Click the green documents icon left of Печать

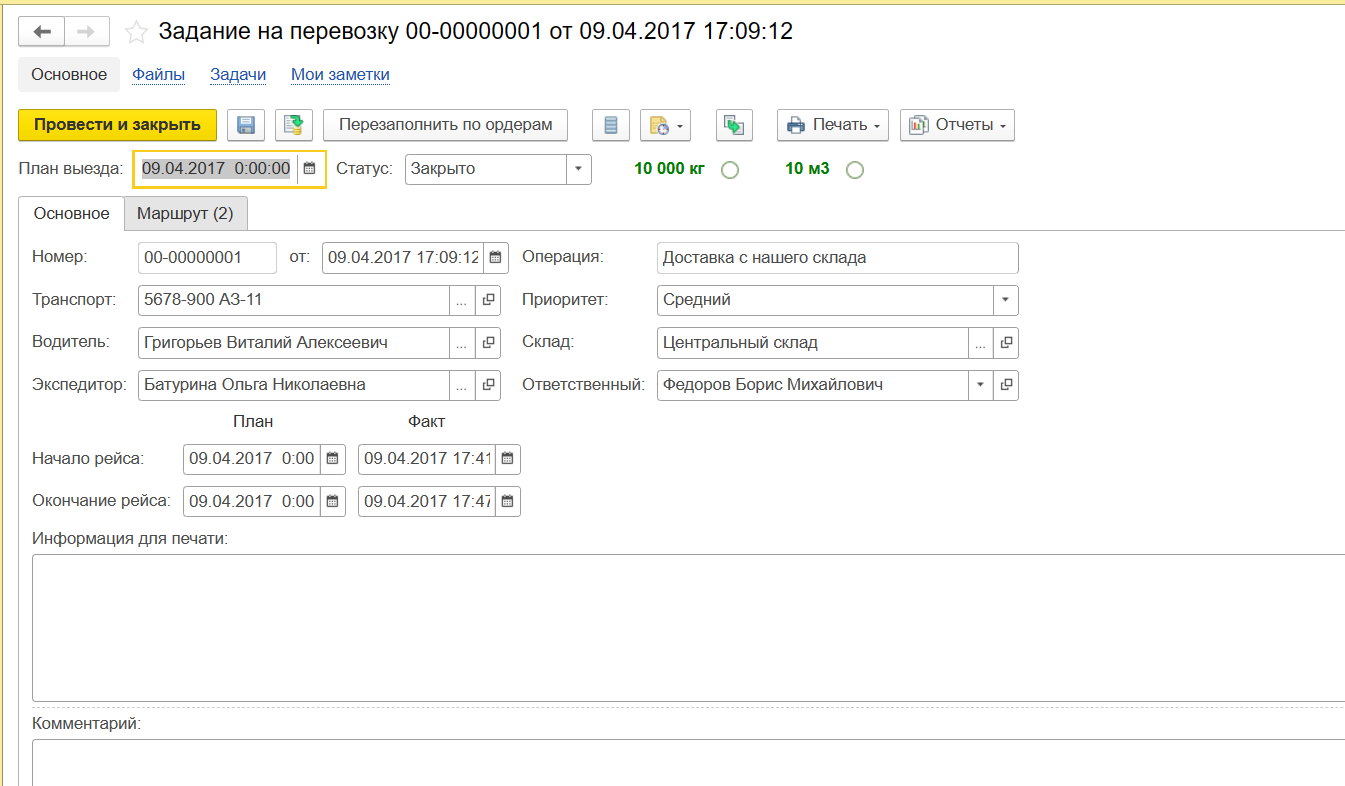734,125
